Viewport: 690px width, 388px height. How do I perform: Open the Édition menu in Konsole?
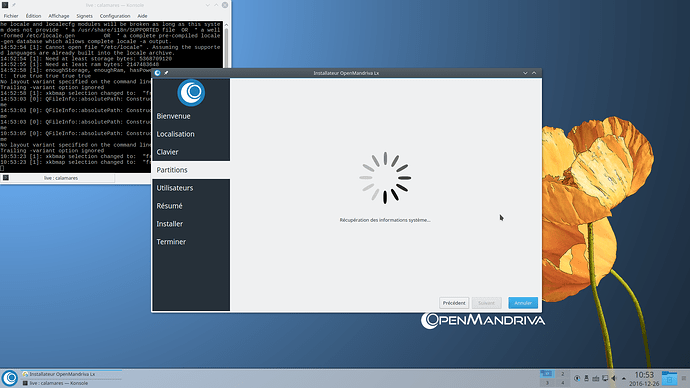tap(33, 16)
